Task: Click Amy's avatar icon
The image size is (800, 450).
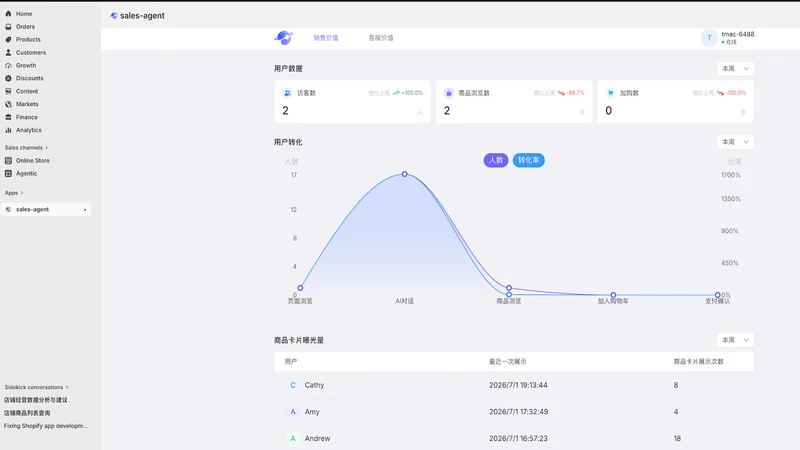Action: (x=293, y=412)
